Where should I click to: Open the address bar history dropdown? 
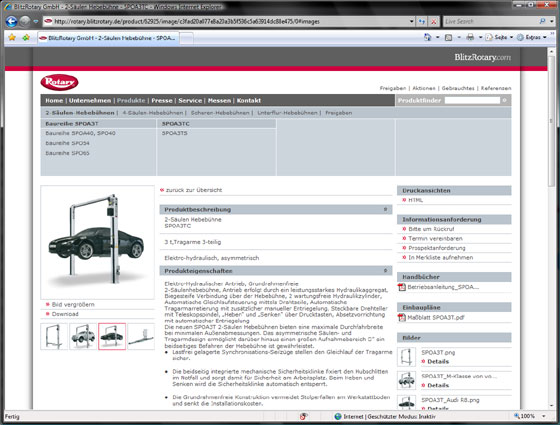[412, 21]
